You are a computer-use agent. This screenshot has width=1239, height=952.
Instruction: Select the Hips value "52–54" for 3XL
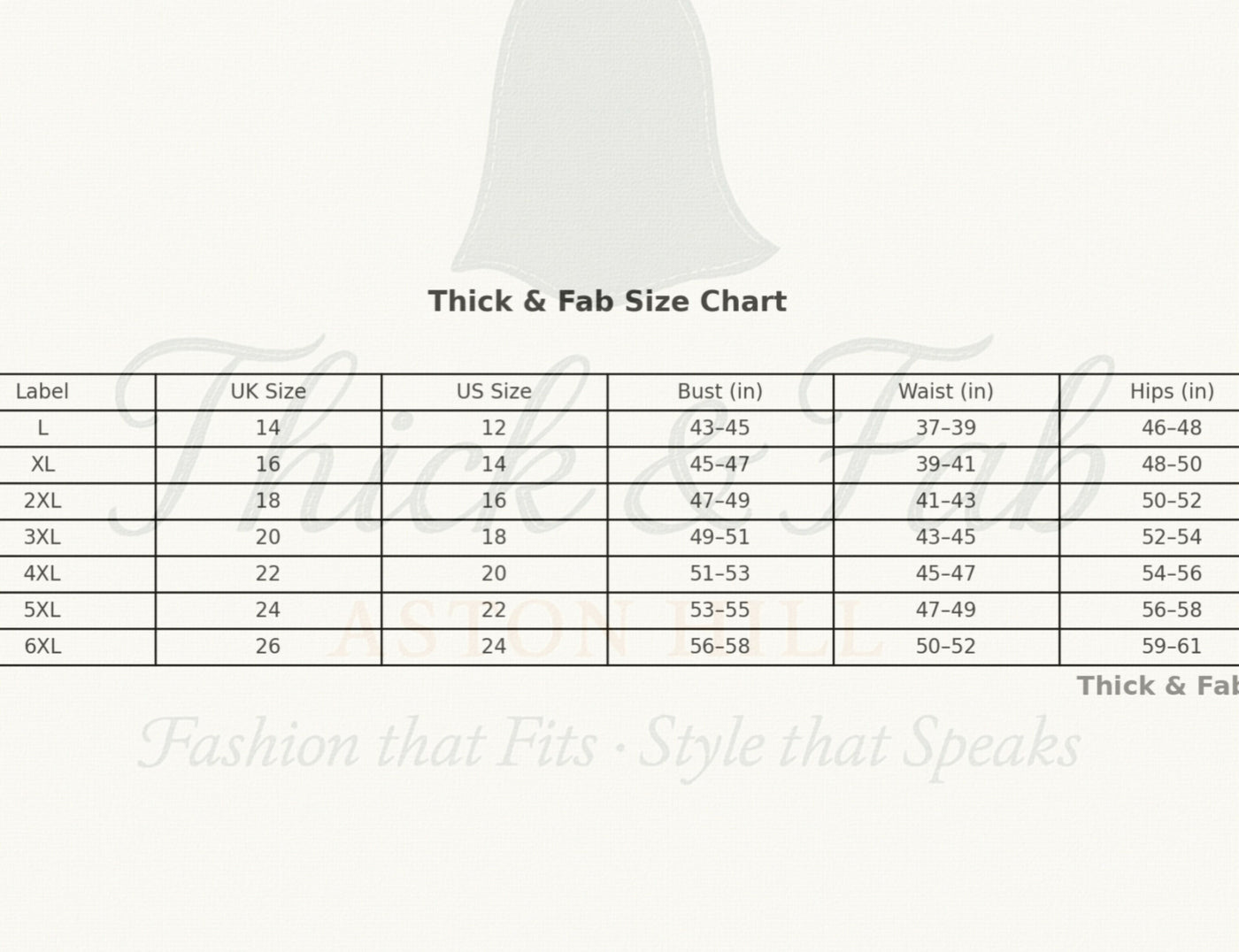tap(1171, 537)
